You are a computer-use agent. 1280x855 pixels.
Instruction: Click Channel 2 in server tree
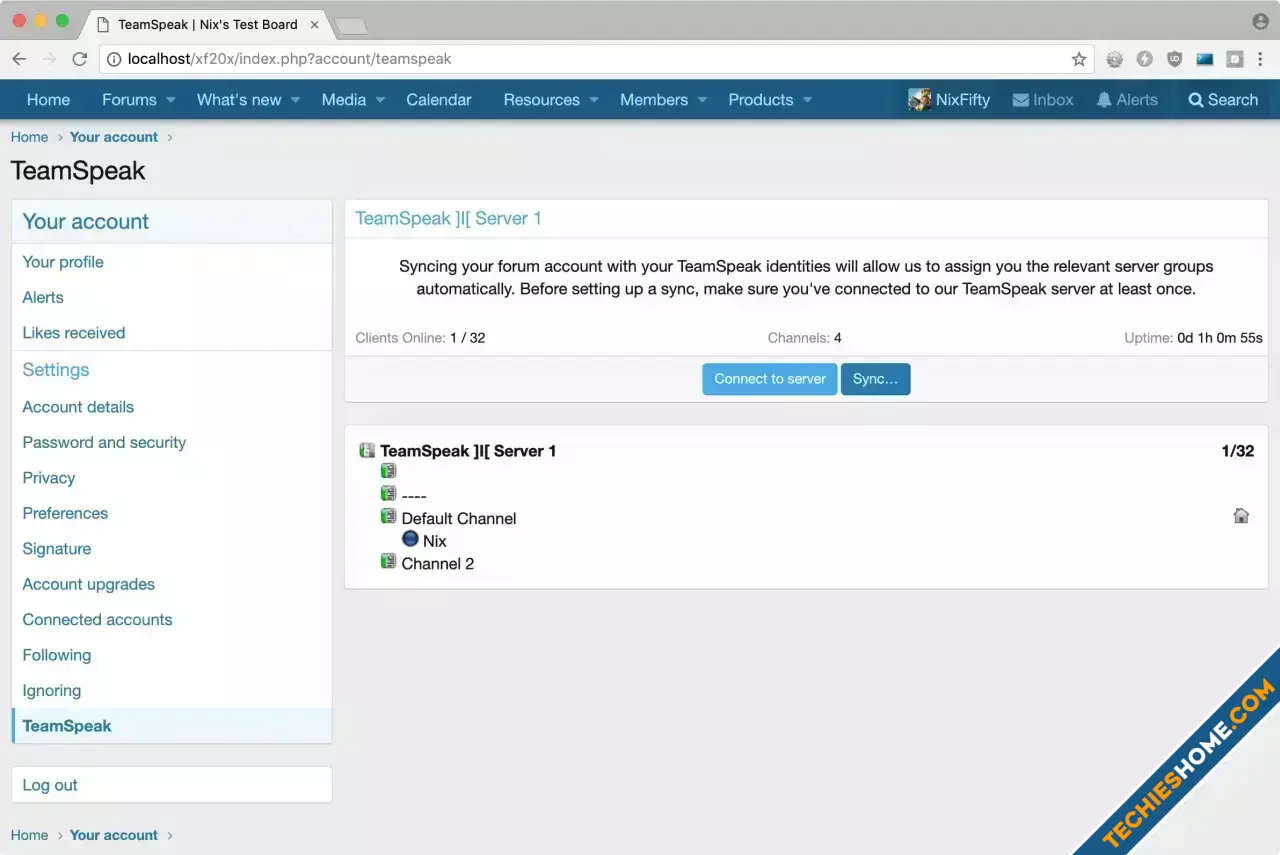point(438,563)
